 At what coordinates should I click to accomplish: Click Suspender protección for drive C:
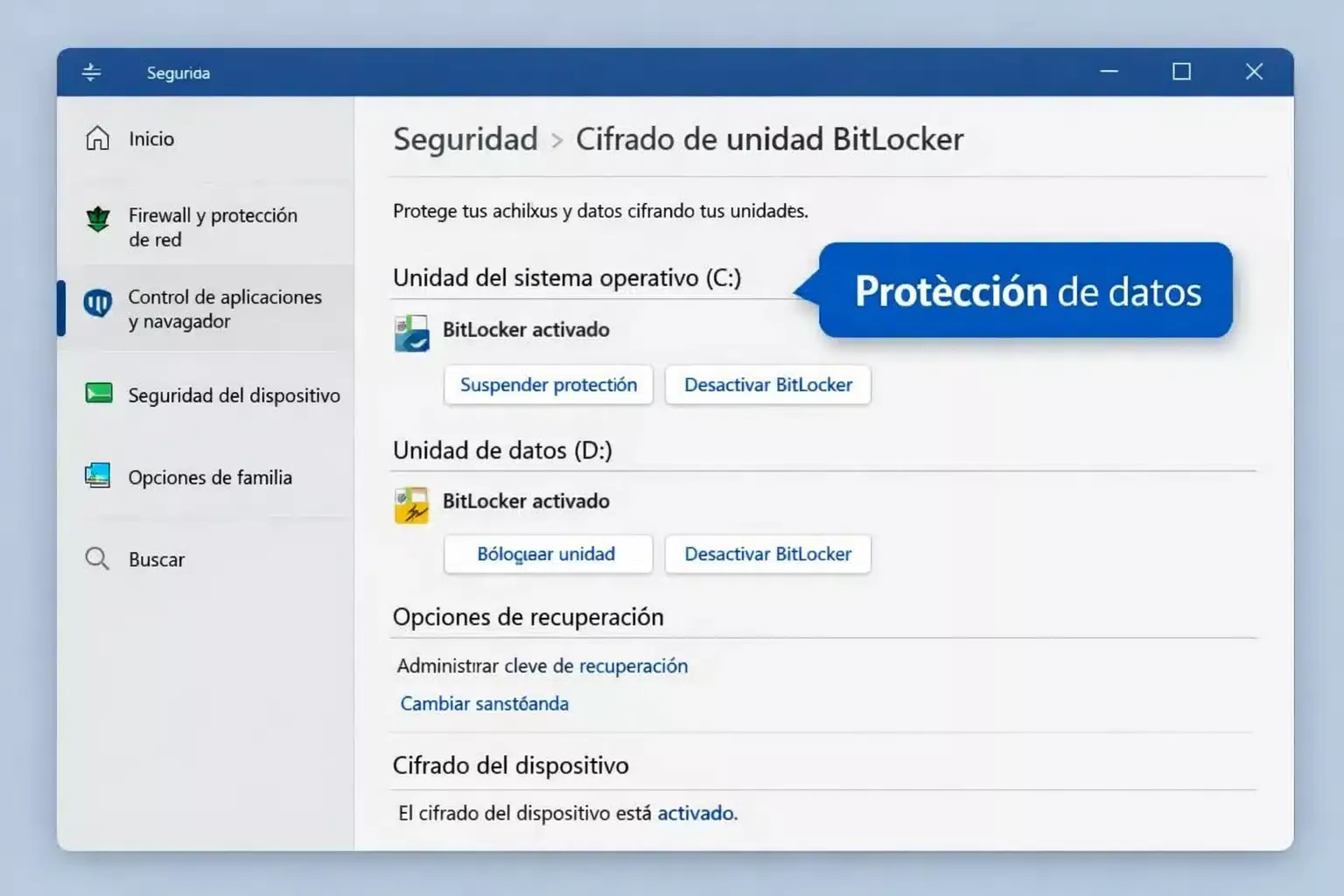coord(548,385)
